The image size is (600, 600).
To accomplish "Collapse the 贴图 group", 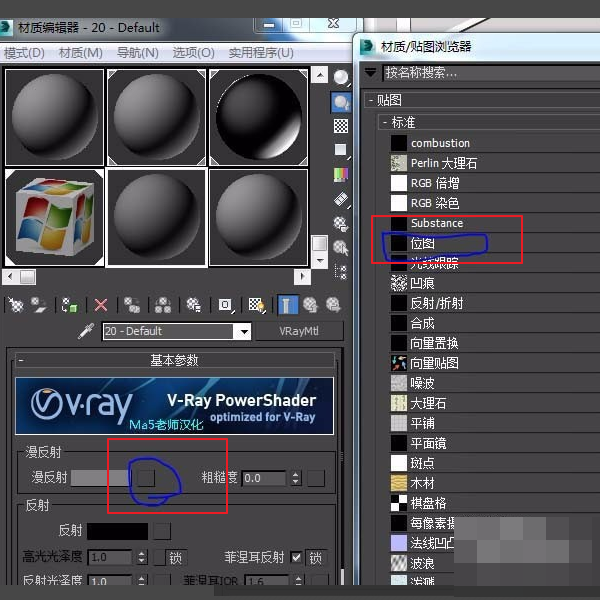I will [x=370, y=100].
